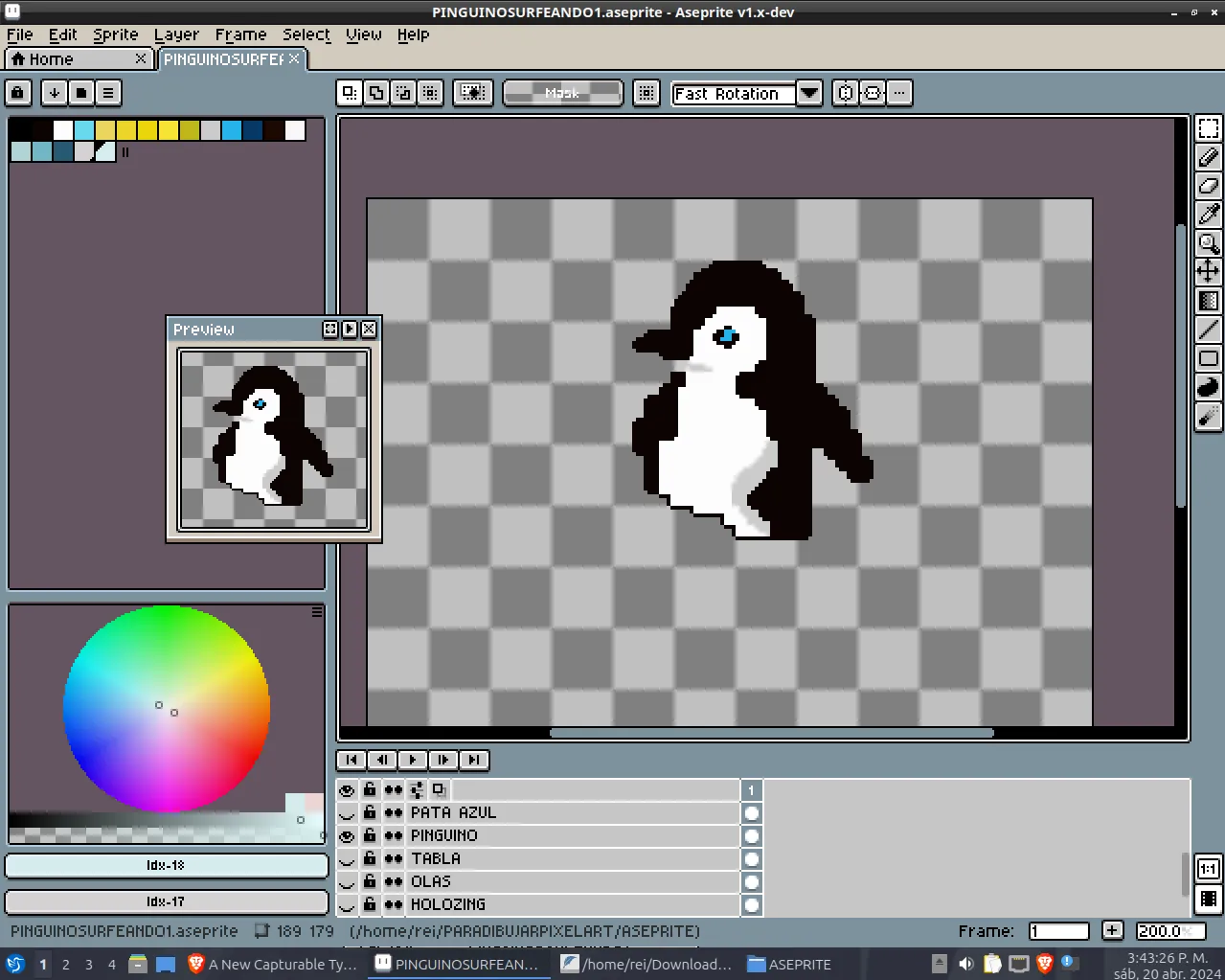Viewport: 1225px width, 980px height.
Task: Open the context bar ellipsis options
Action: (x=898, y=93)
